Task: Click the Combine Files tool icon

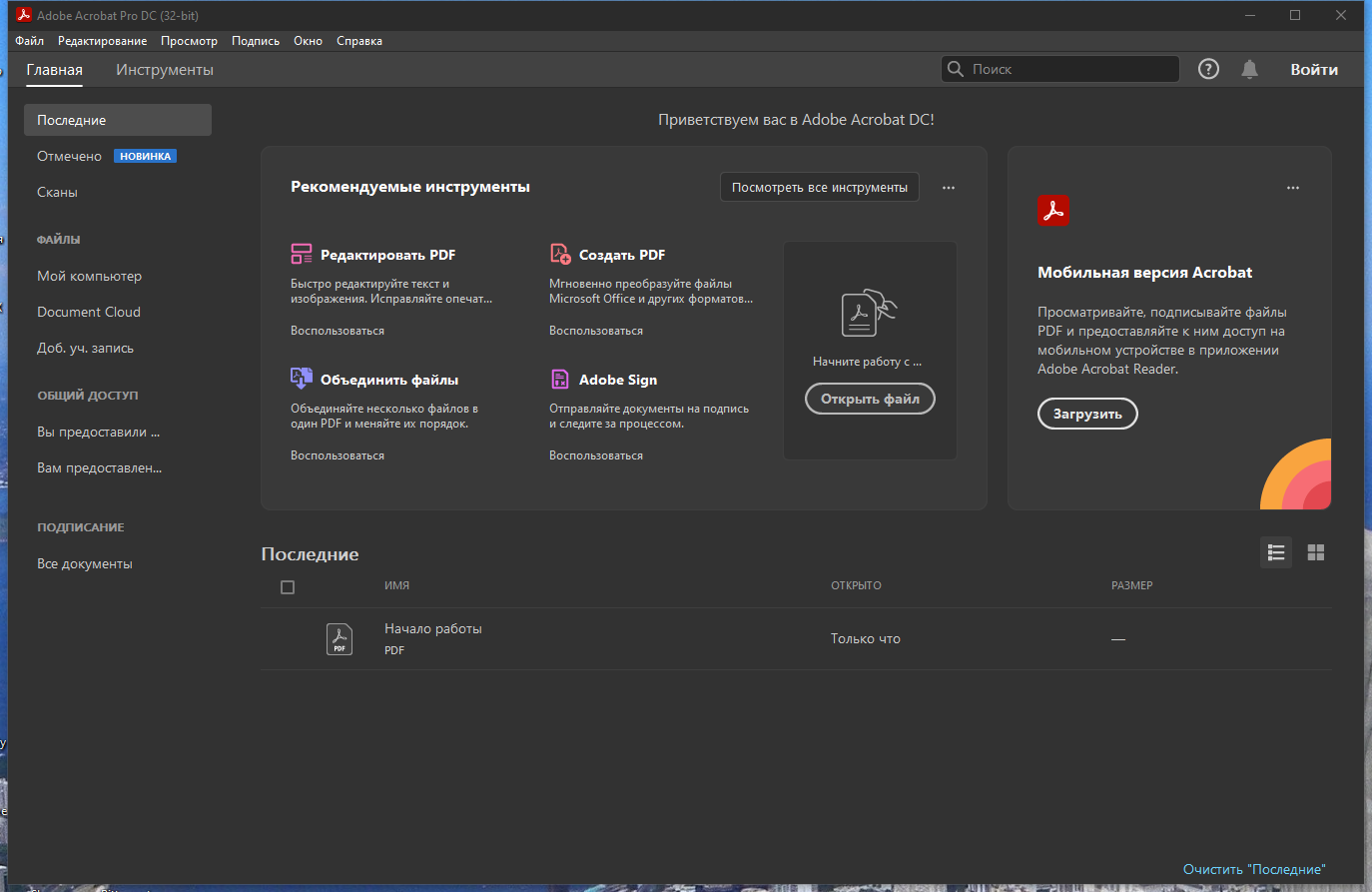Action: coord(302,379)
